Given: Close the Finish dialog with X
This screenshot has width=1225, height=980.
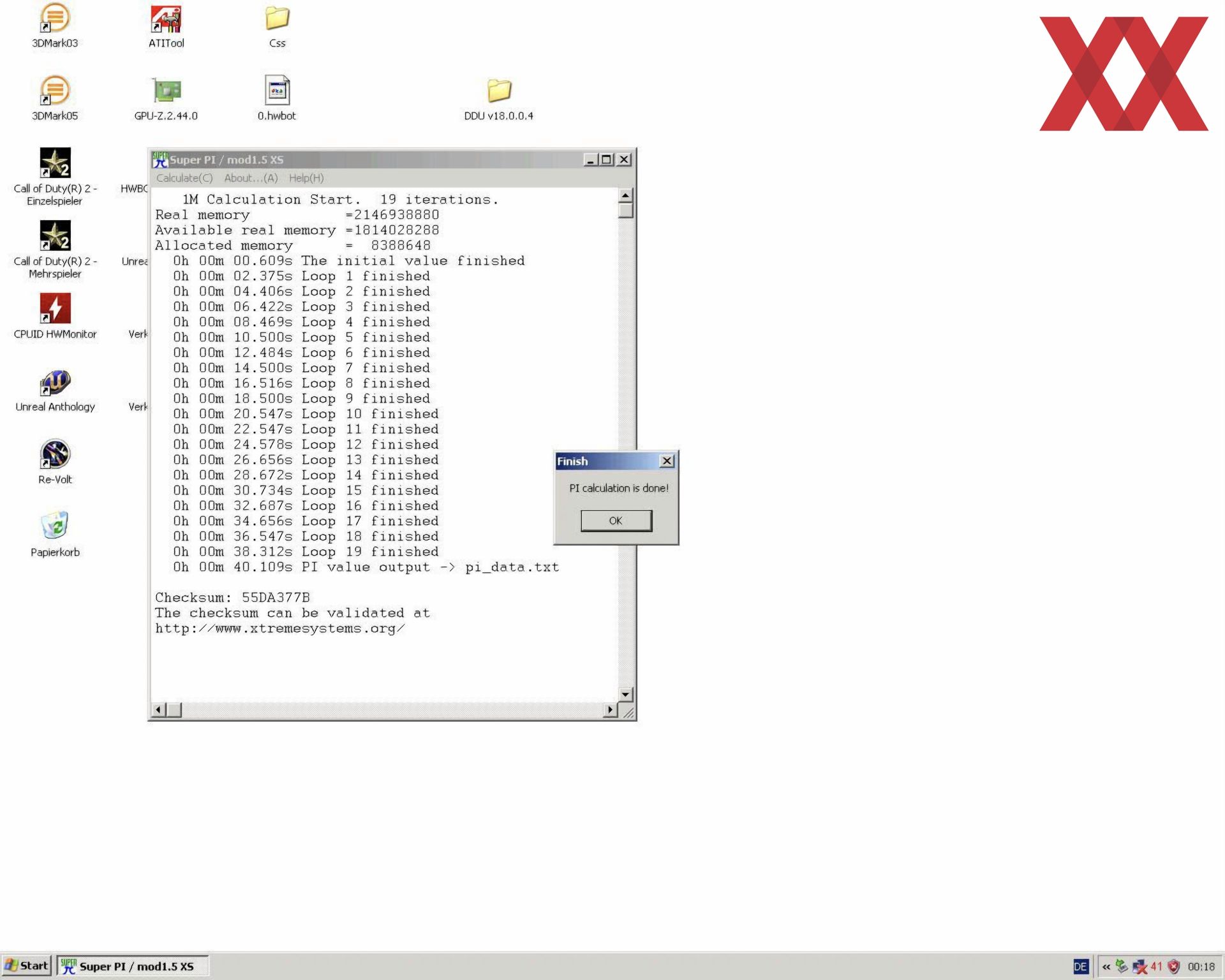Looking at the screenshot, I should [667, 461].
